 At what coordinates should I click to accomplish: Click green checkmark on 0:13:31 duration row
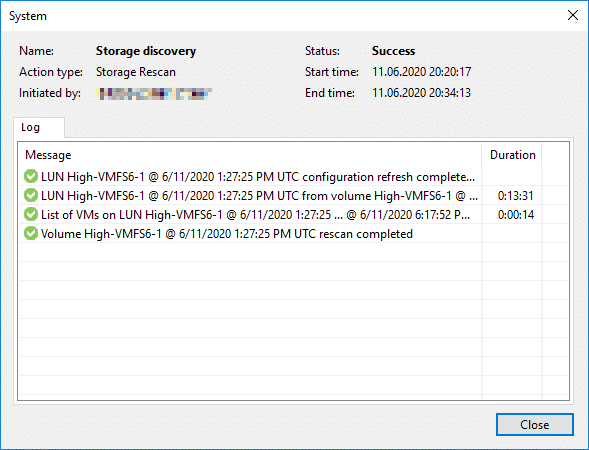pyautogui.click(x=31, y=195)
